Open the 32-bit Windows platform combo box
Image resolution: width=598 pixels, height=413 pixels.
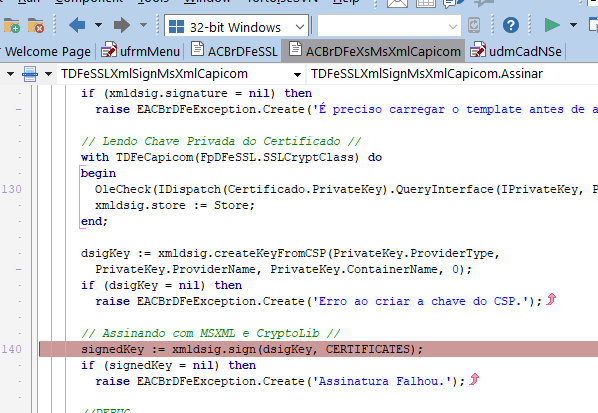coord(236,26)
